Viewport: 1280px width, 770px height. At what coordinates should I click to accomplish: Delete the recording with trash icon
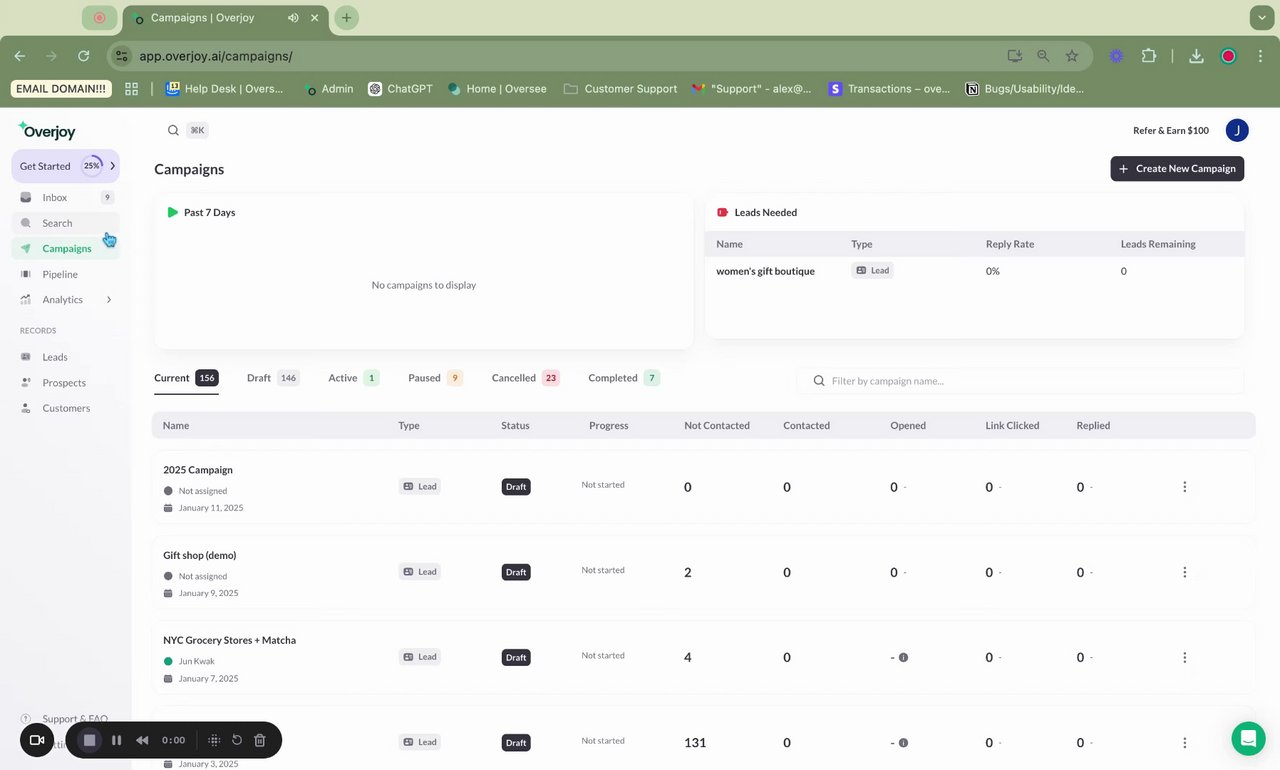click(260, 740)
